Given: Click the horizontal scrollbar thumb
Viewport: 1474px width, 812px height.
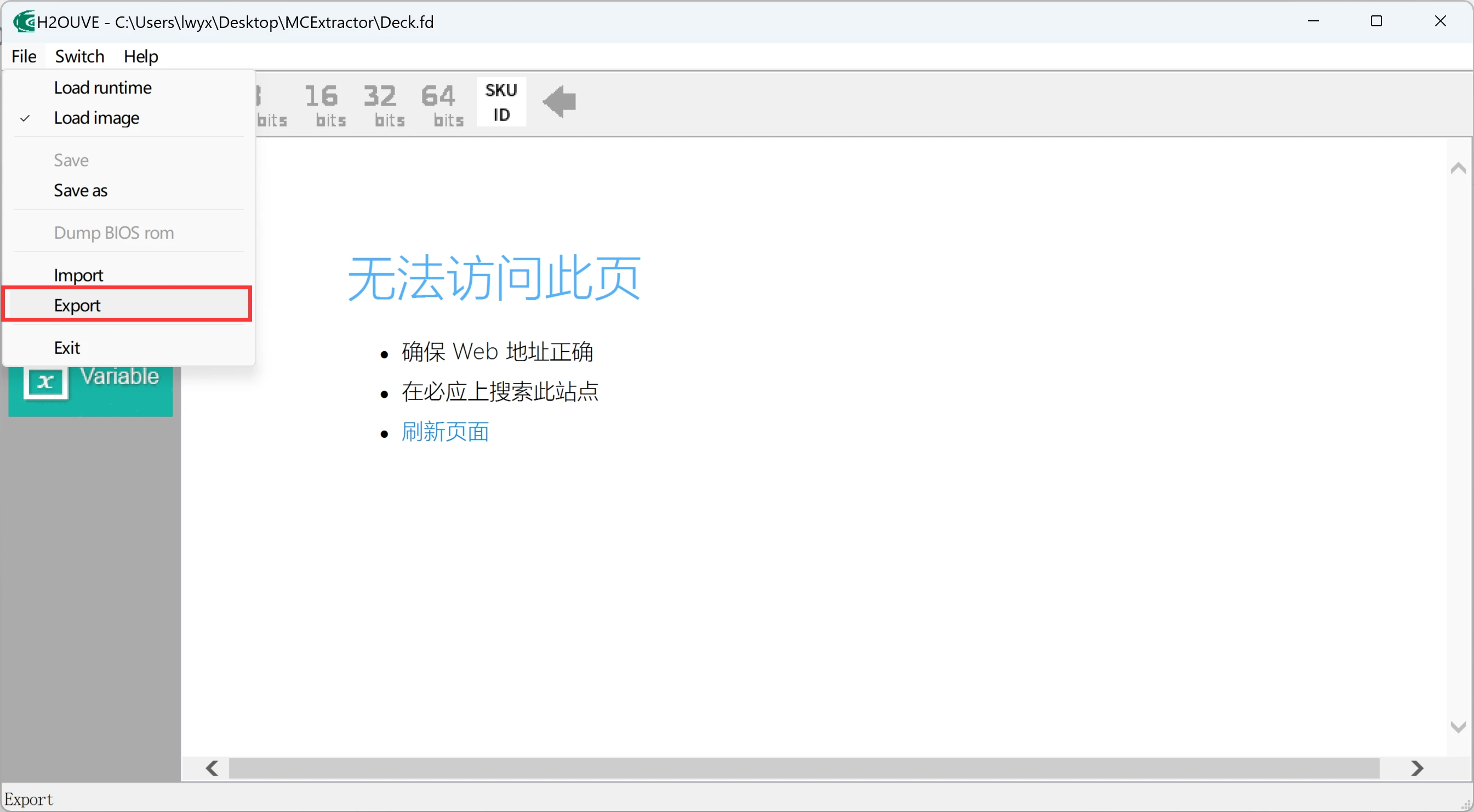Looking at the screenshot, I should [x=804, y=768].
